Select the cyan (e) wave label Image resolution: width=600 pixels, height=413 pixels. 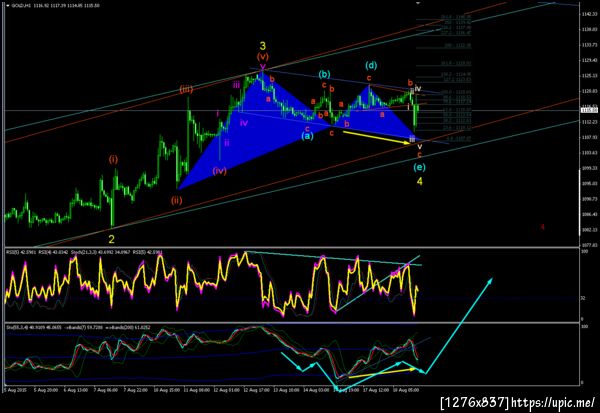tap(419, 167)
